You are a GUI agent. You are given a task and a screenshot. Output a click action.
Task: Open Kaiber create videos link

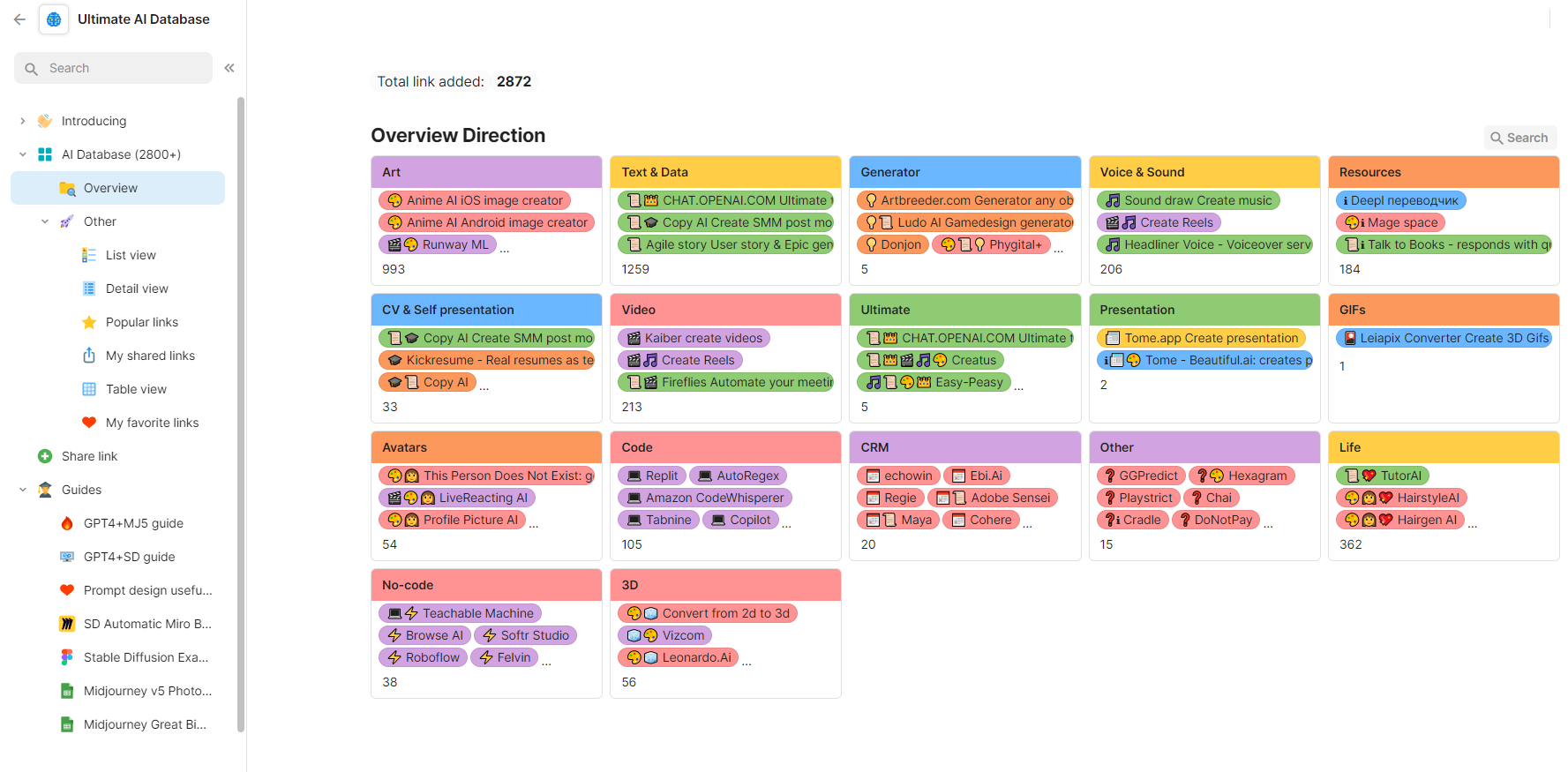[694, 338]
